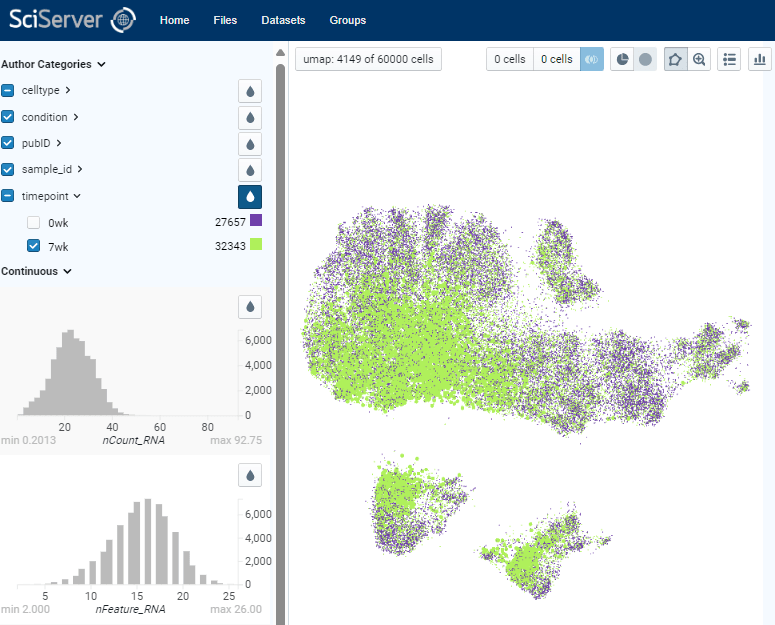
Task: Click the max 26.00 label
Action: click(236, 609)
